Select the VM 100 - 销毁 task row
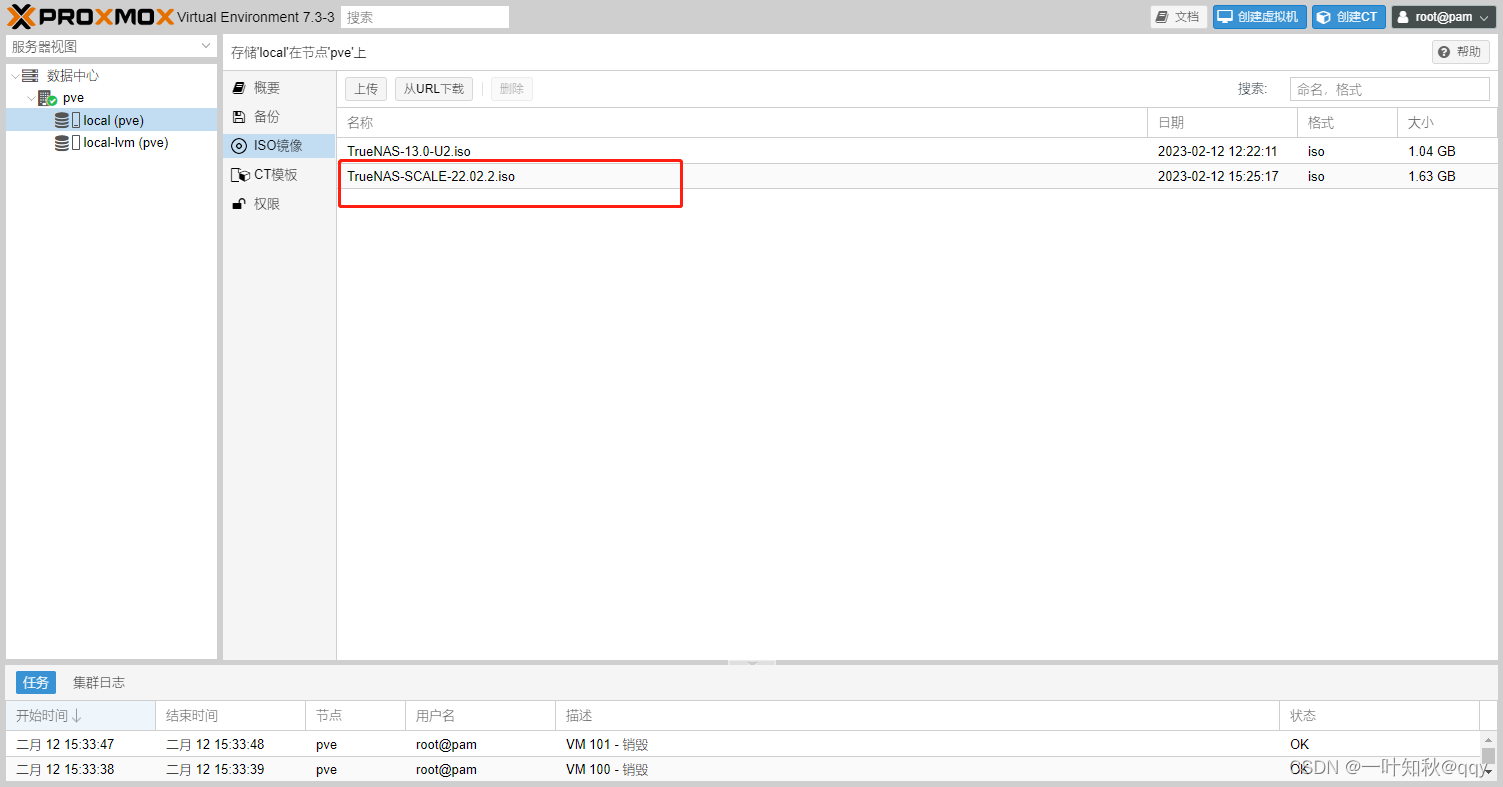The height and width of the screenshot is (787, 1503). [x=743, y=769]
